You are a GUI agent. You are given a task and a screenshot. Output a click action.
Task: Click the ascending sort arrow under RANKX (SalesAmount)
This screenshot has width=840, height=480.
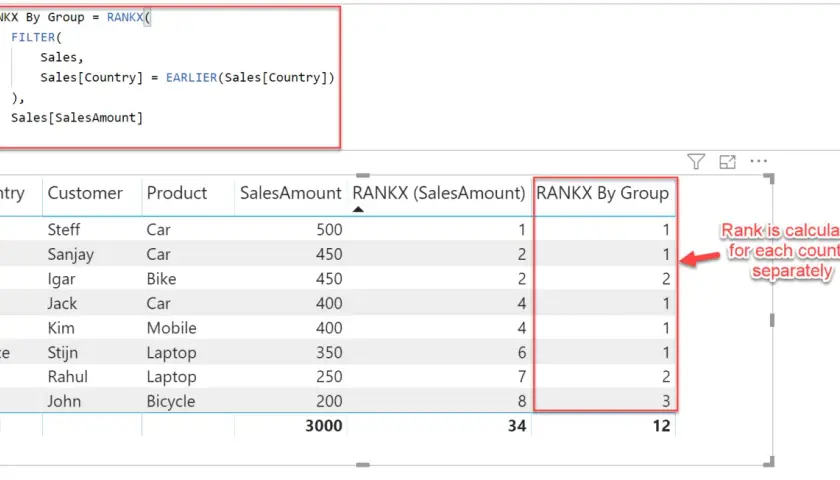tap(358, 209)
